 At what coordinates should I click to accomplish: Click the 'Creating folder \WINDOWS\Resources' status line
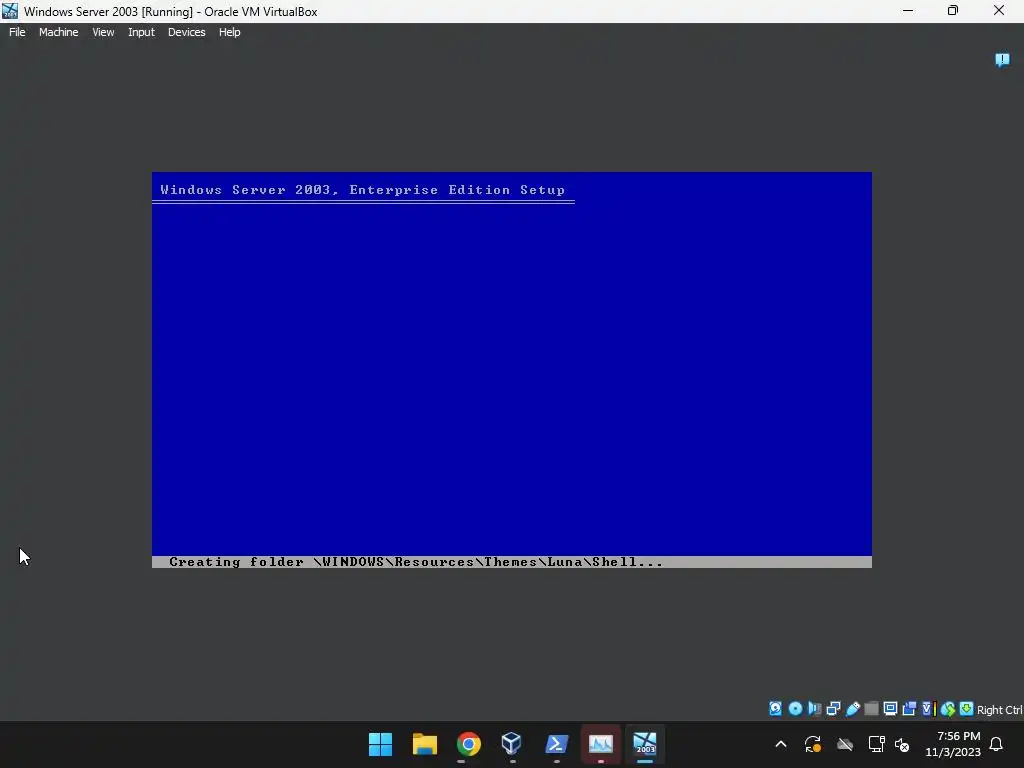tap(416, 562)
